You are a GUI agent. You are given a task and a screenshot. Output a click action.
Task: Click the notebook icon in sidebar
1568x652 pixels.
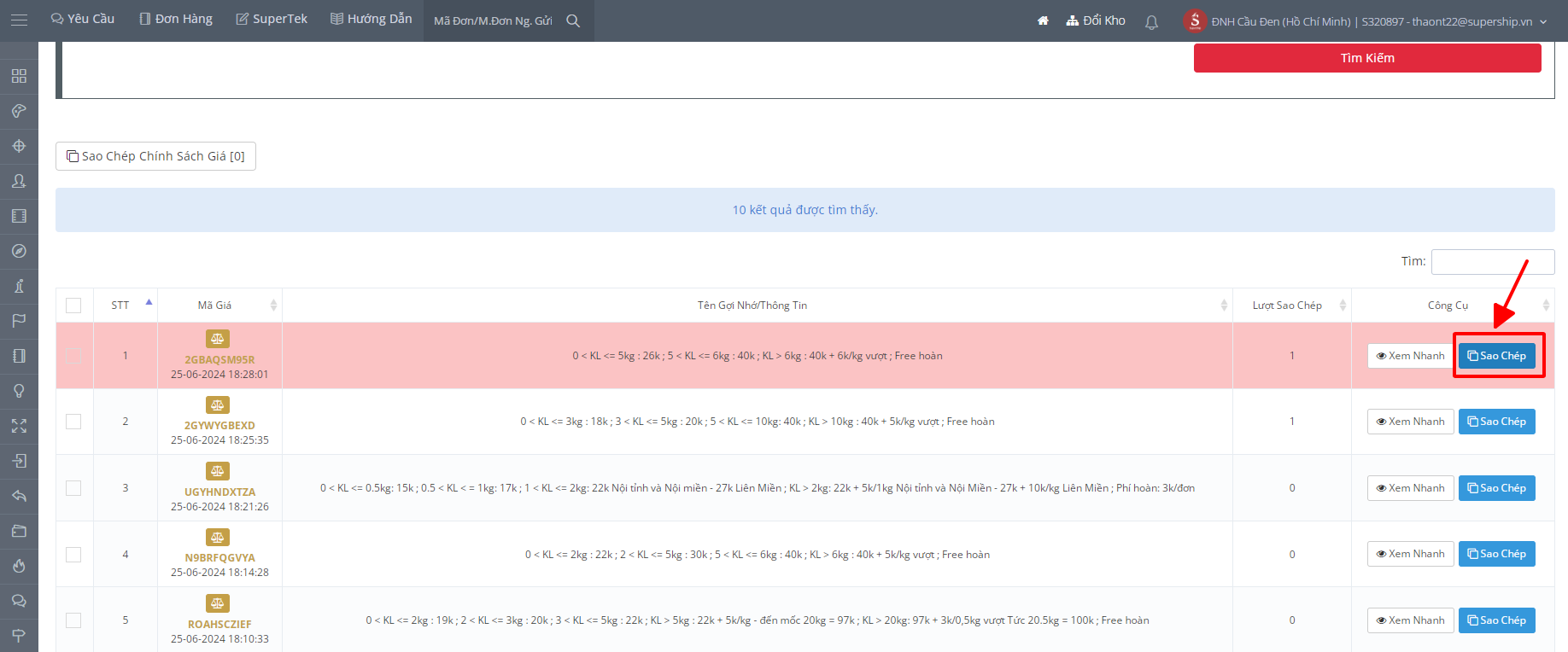pos(19,356)
